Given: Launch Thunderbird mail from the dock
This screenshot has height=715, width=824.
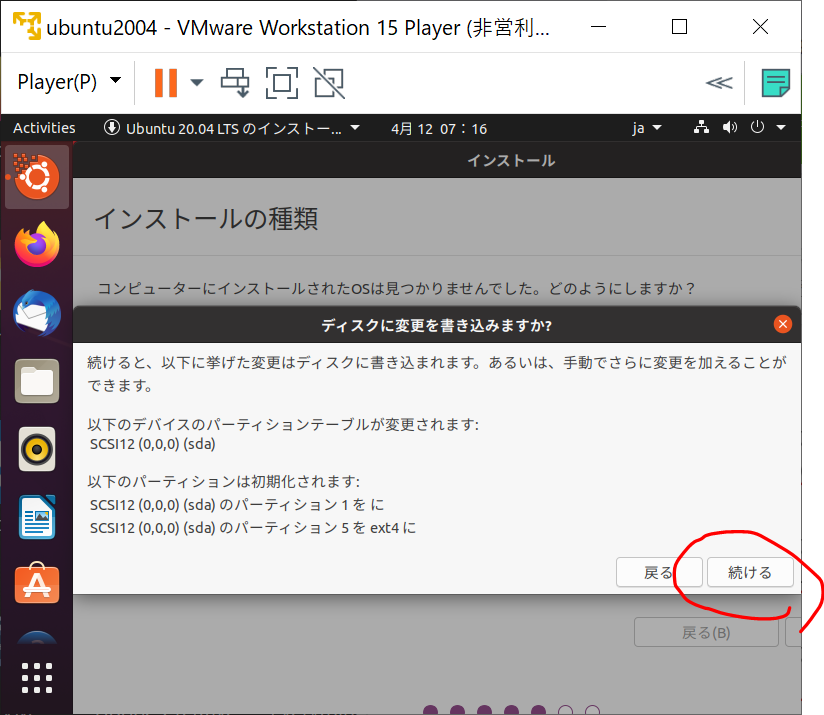Looking at the screenshot, I should click(37, 313).
